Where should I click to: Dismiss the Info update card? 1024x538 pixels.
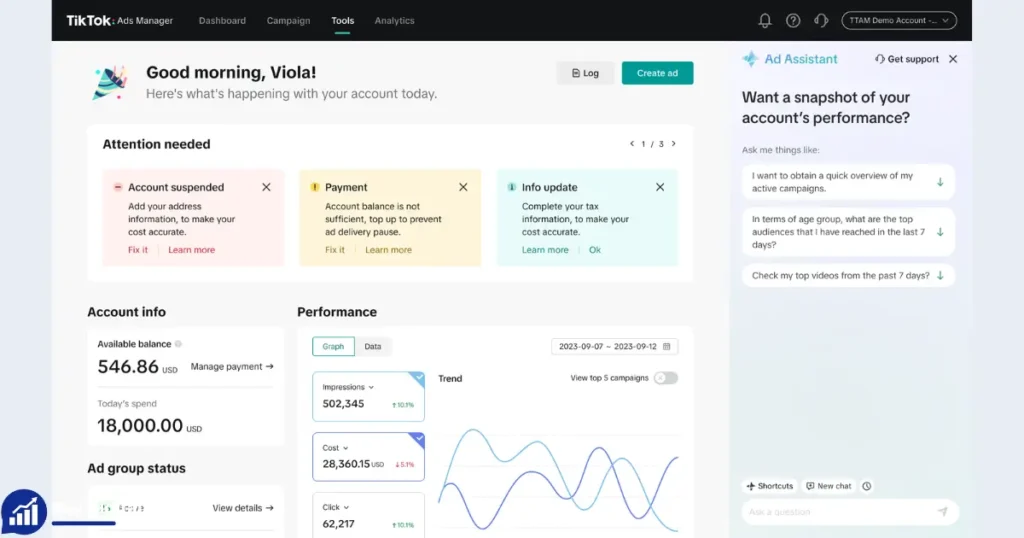tap(660, 187)
